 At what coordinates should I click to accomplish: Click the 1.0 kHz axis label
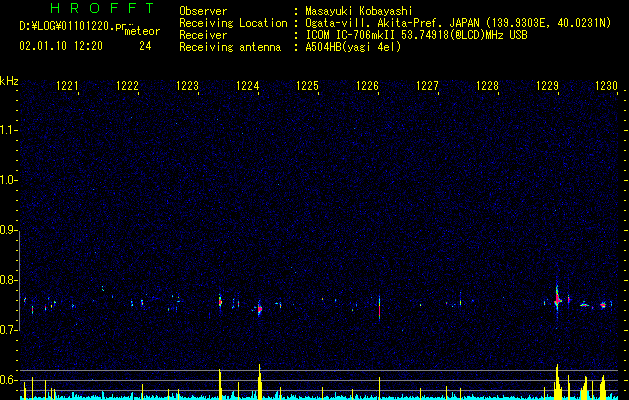9,180
